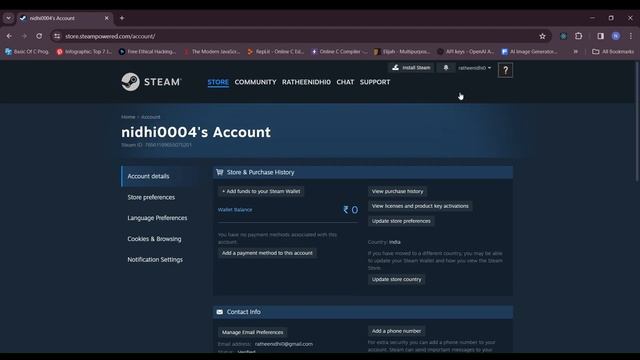
Task: Click the page vertical scrollbar
Action: pos(638,122)
